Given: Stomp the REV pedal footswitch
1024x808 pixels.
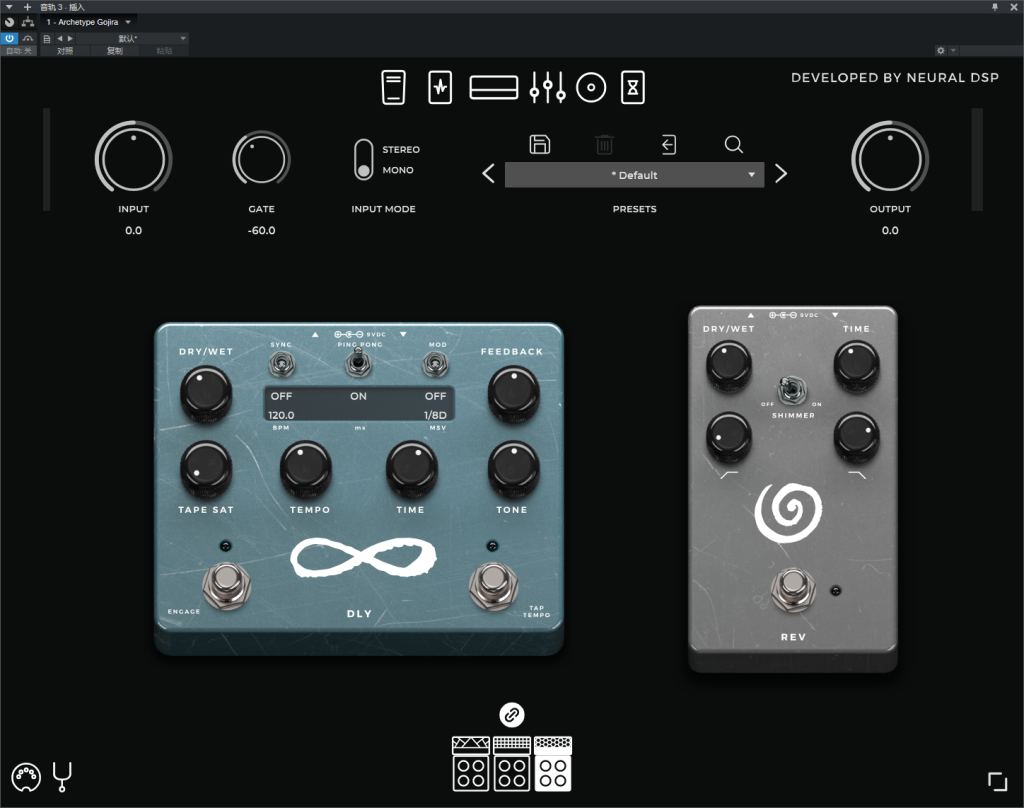Looking at the screenshot, I should point(793,589).
